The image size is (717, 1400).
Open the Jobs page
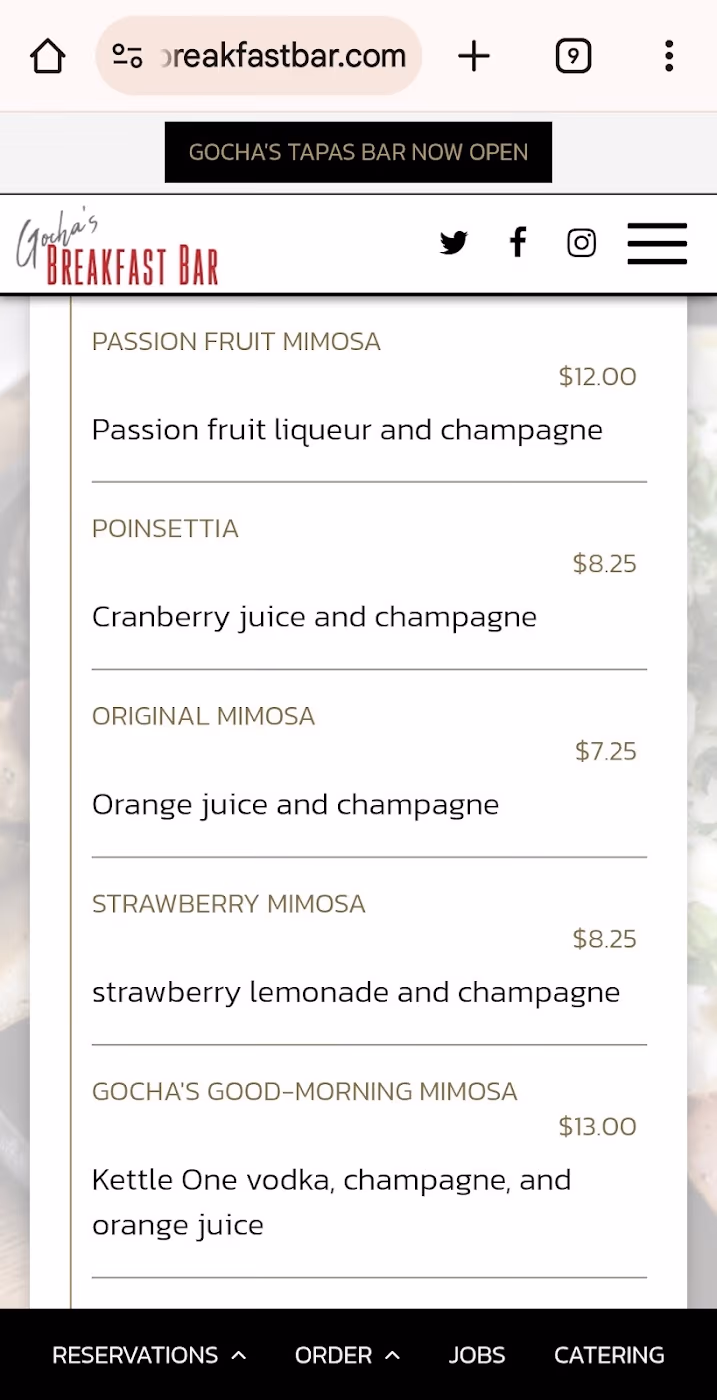[x=477, y=1356]
